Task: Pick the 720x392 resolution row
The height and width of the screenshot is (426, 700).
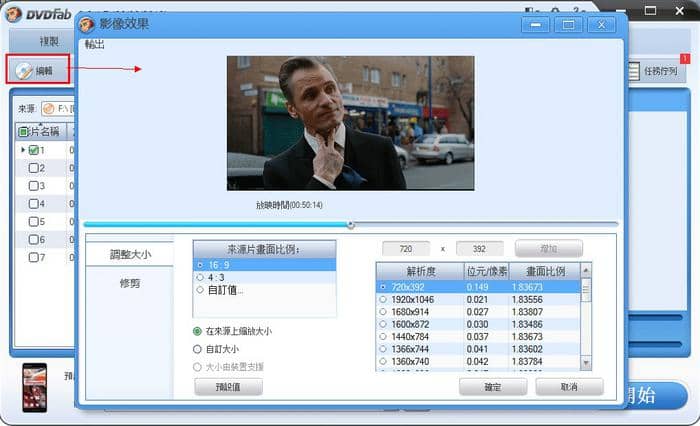Action: tap(478, 287)
